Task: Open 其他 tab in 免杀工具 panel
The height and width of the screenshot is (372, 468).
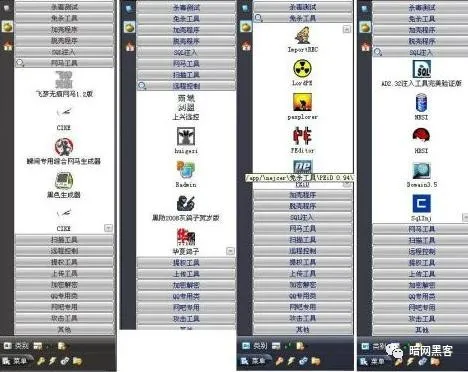Action: point(303,330)
